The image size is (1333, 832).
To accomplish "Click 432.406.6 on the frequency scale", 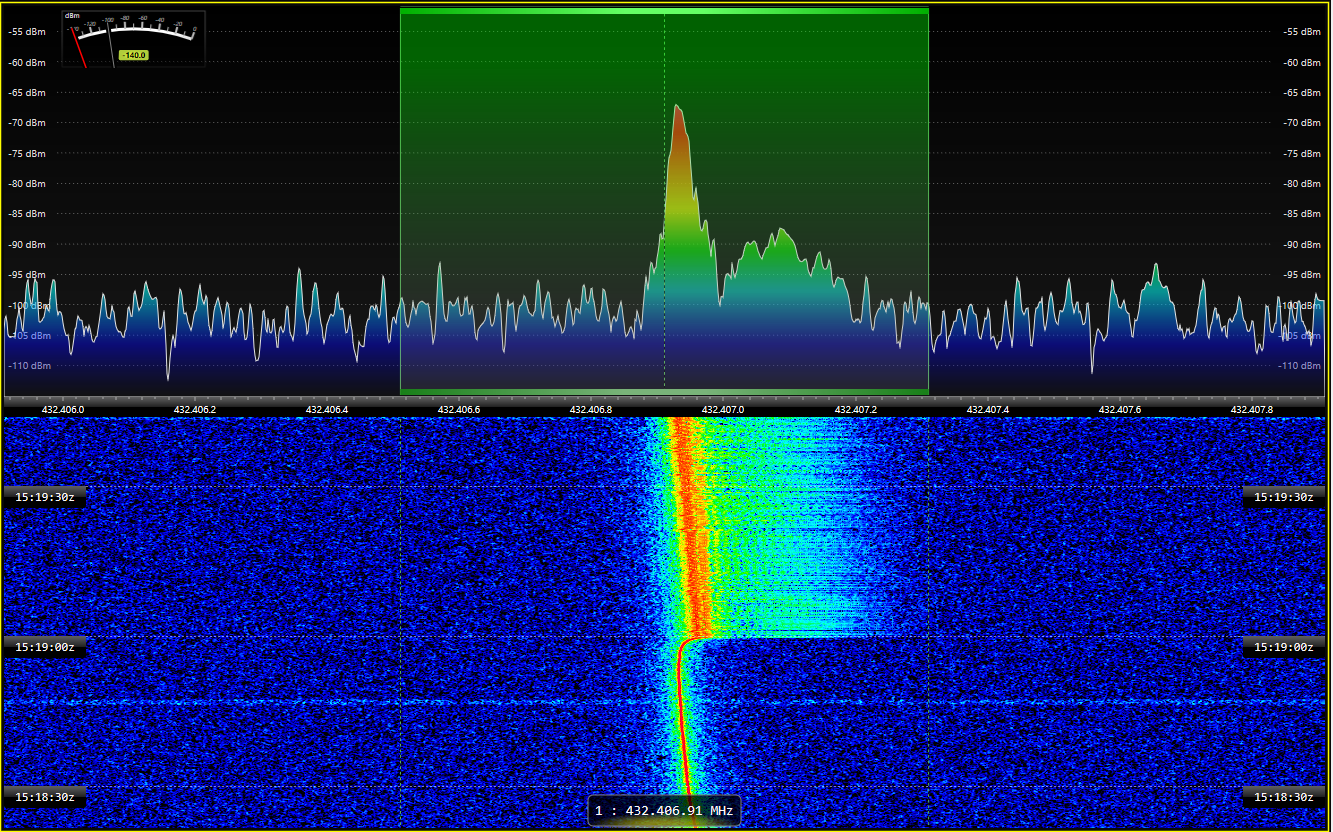I will point(459,409).
